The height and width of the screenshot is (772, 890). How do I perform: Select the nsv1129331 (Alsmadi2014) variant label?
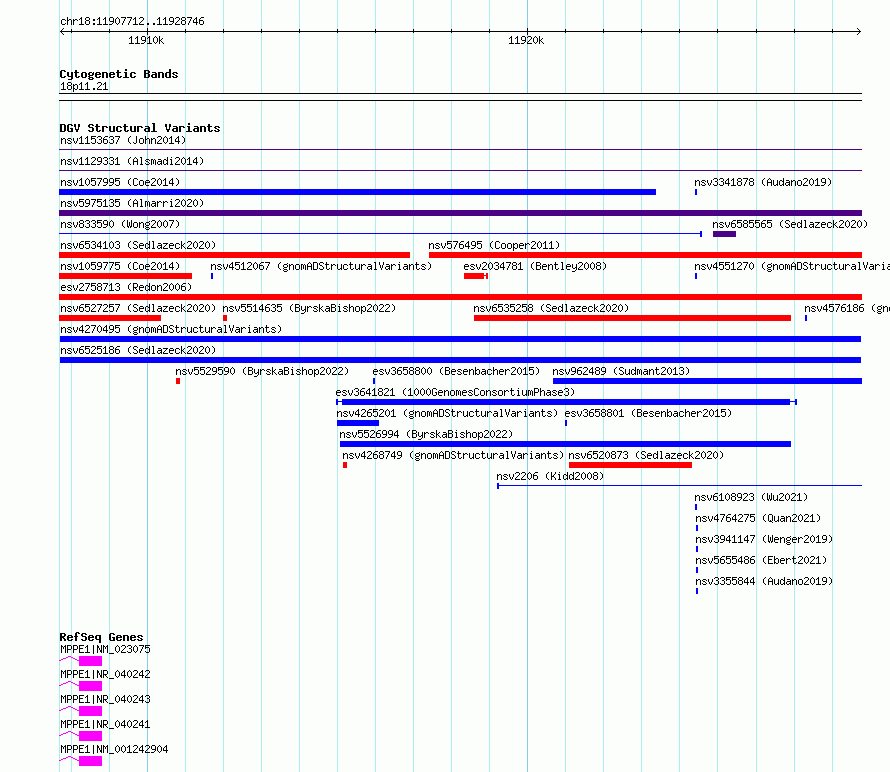click(132, 161)
